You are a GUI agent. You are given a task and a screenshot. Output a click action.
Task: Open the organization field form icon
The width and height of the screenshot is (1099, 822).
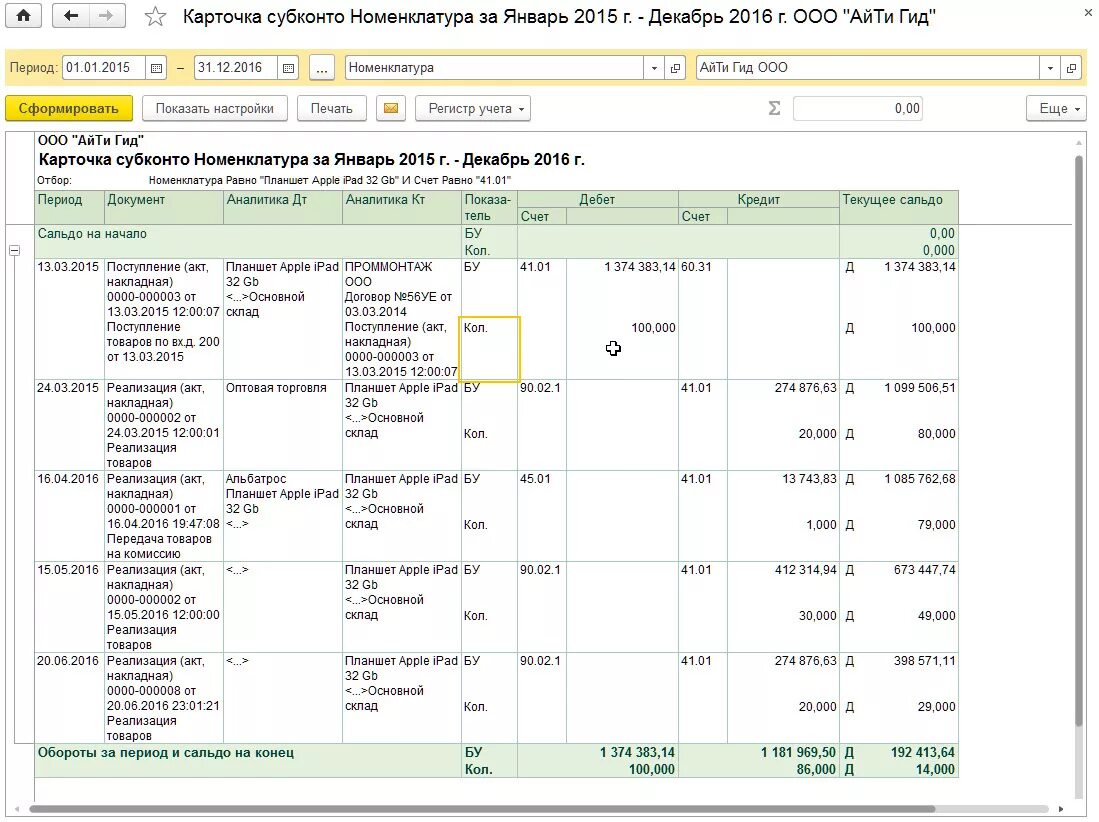pyautogui.click(x=1071, y=68)
